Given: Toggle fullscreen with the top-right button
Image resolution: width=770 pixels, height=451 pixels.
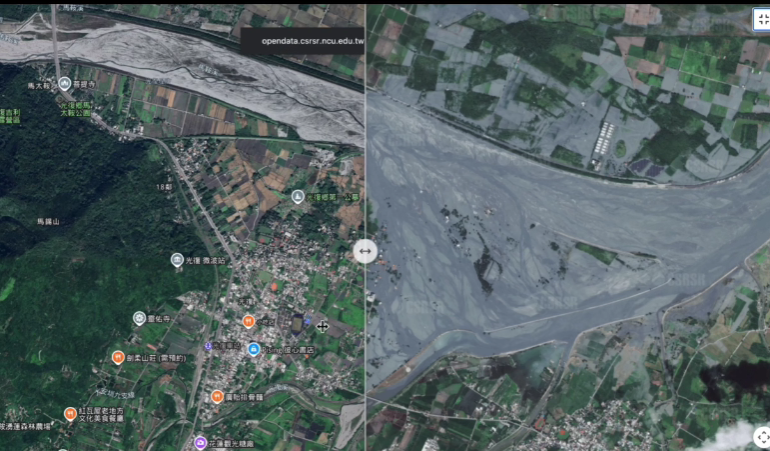Looking at the screenshot, I should click(760, 19).
